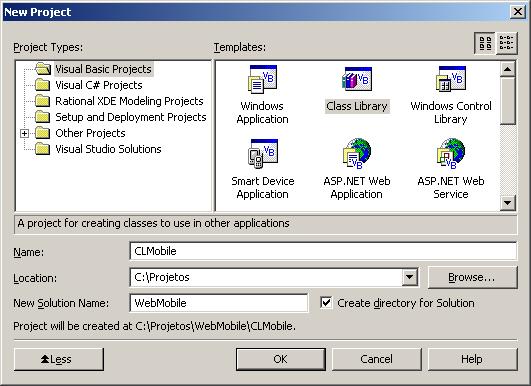Click the Visual Studio Solutions folder icon
This screenshot has width=531, height=386.
(x=43, y=149)
